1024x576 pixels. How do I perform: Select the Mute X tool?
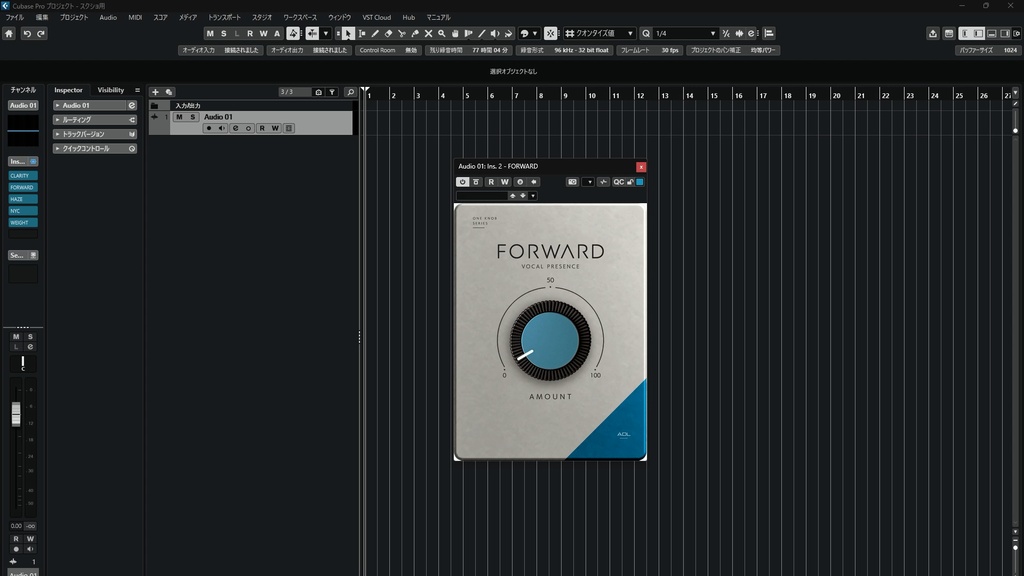pos(428,33)
